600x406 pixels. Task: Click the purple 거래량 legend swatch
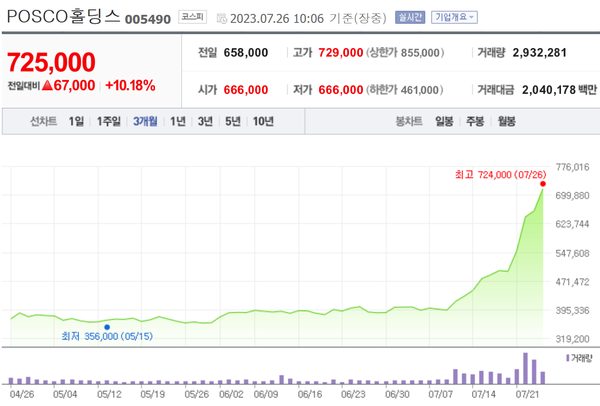[569, 357]
